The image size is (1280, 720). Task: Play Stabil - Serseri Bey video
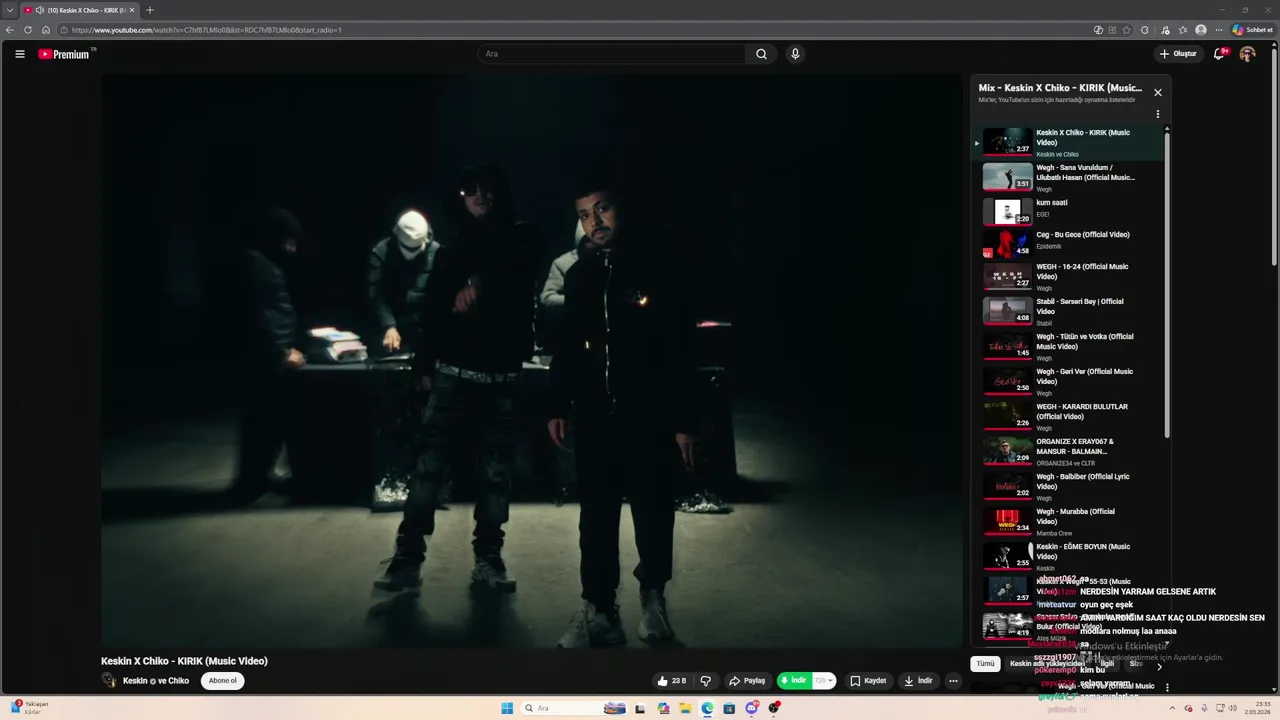1068,312
